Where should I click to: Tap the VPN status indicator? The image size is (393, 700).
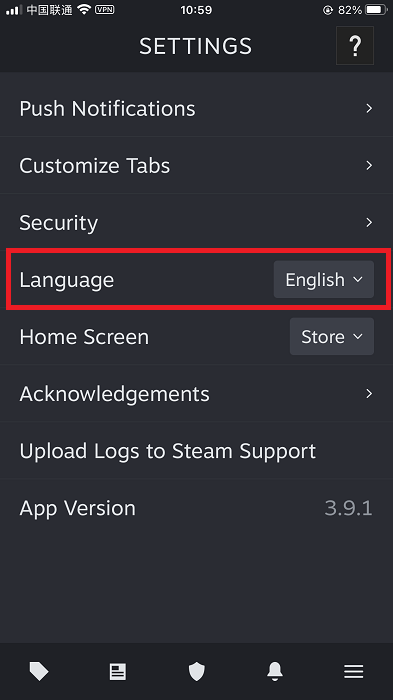click(105, 9)
